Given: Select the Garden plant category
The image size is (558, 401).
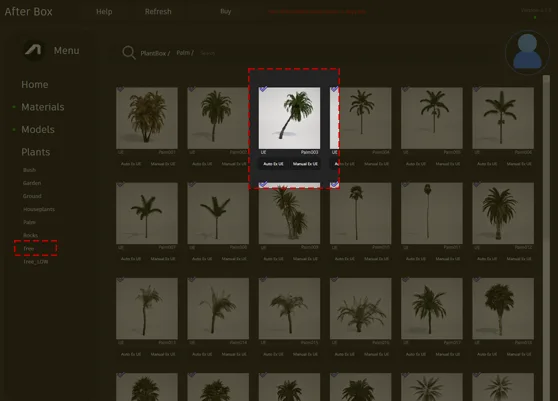Looking at the screenshot, I should [32, 183].
